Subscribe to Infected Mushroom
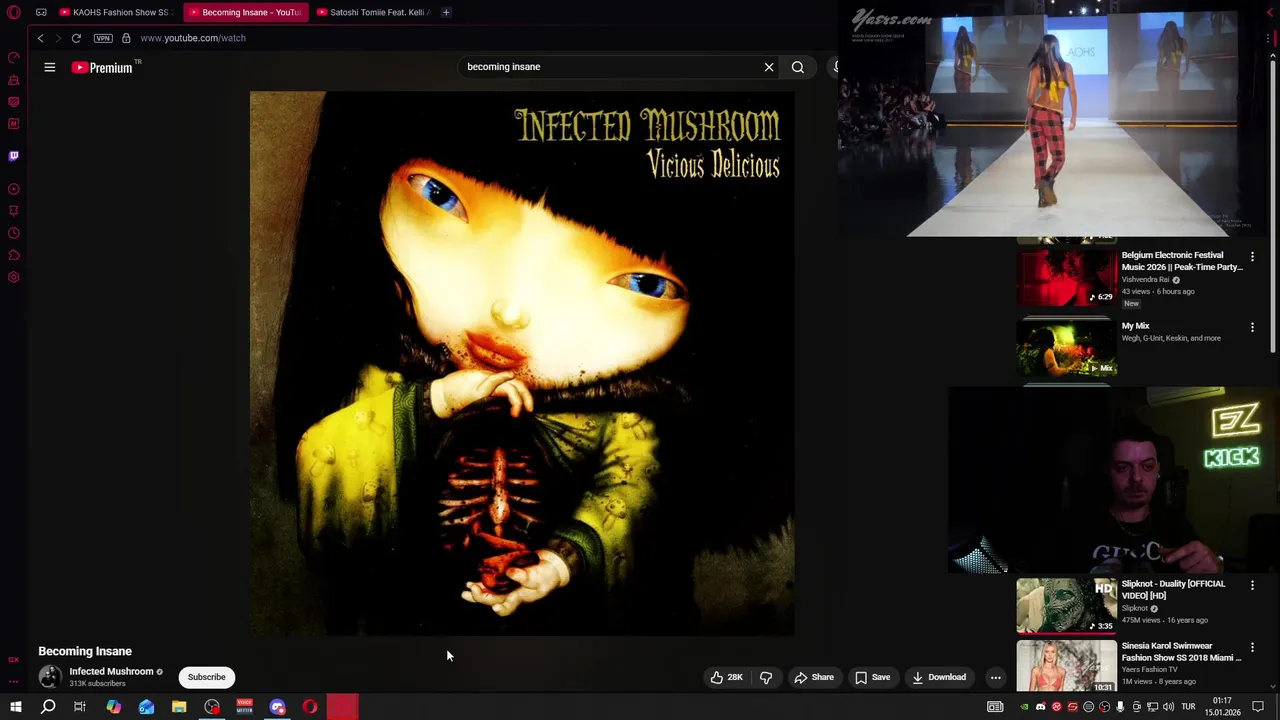 click(x=207, y=677)
